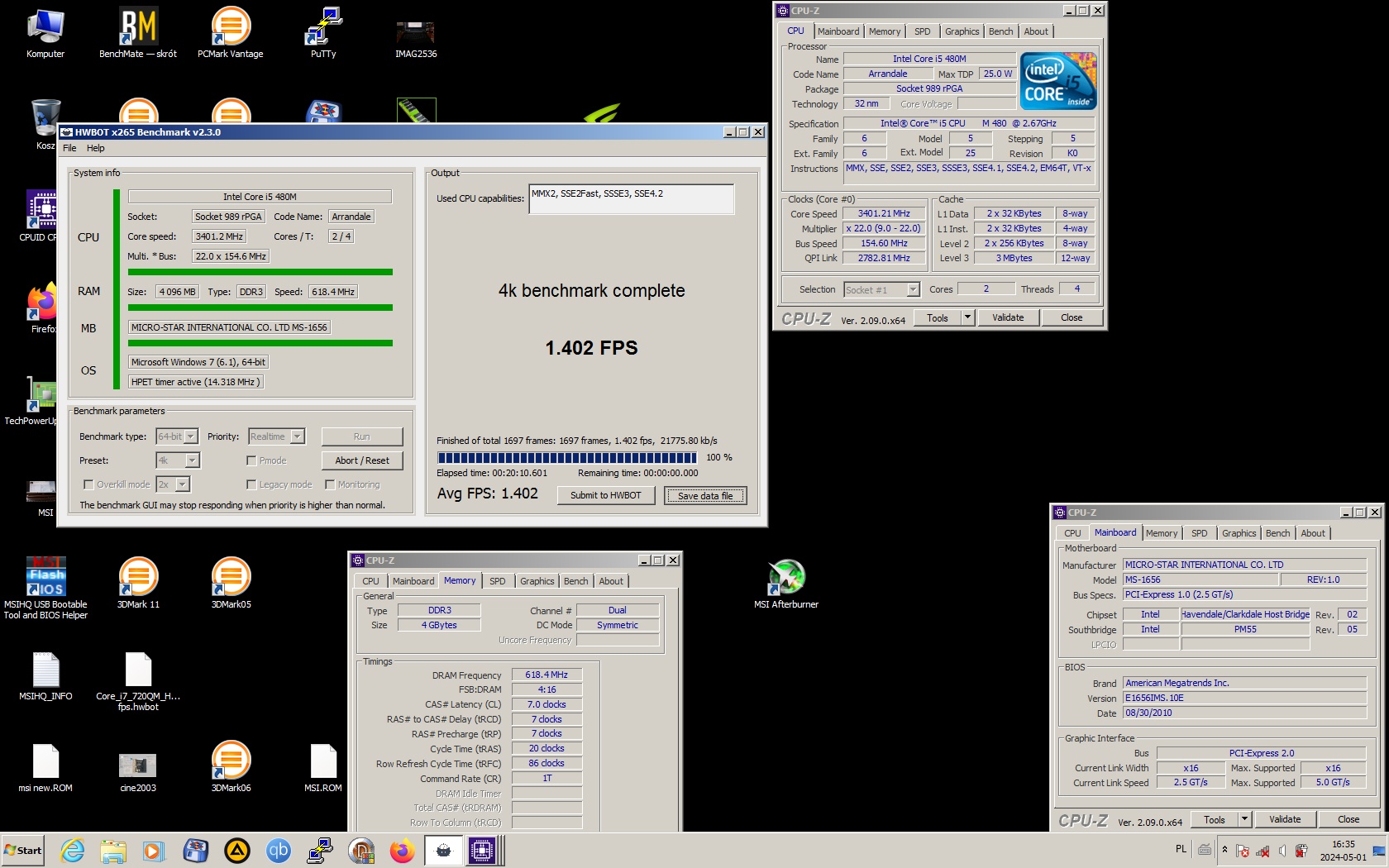Click Submit to HWBOT button

coord(605,495)
